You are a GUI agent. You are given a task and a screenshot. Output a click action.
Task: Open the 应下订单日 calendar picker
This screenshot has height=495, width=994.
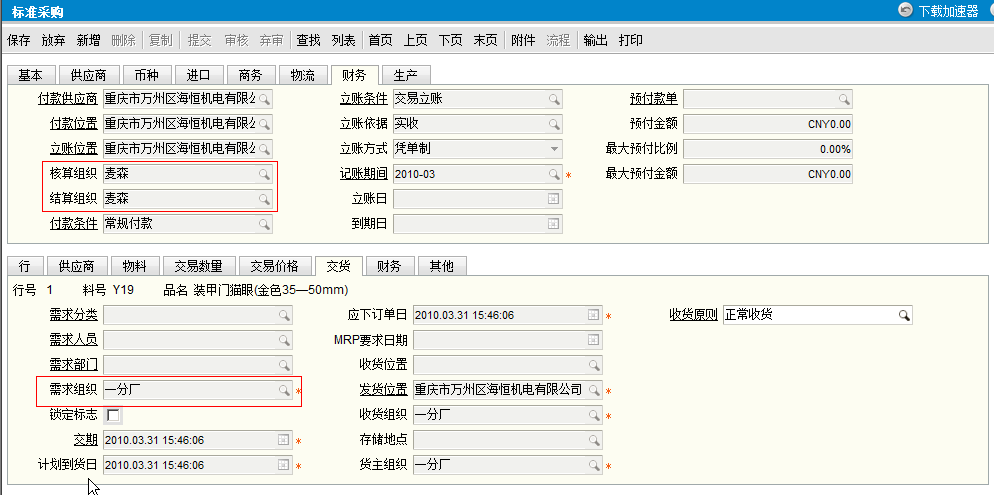(593, 315)
